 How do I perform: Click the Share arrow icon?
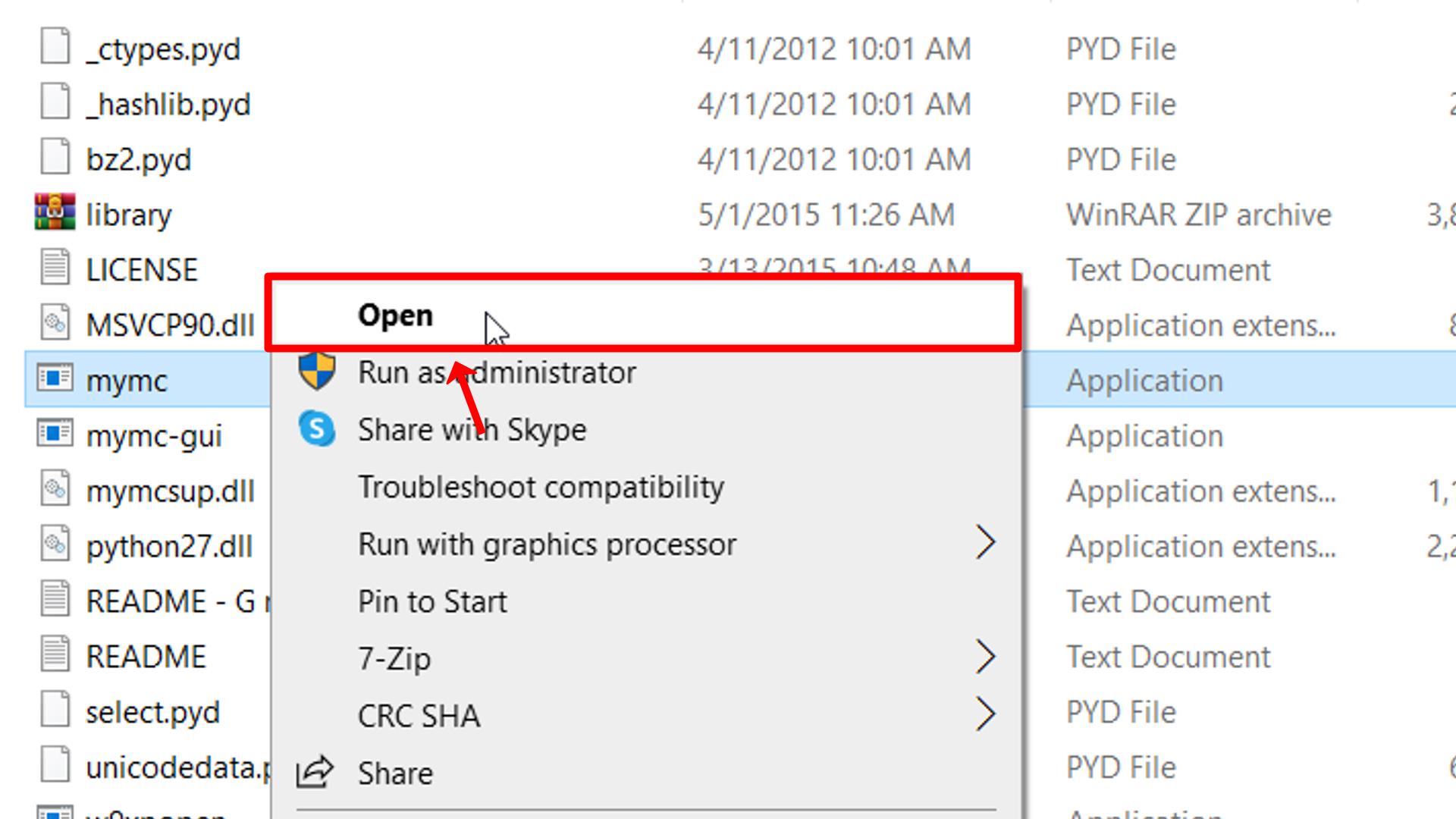point(314,772)
